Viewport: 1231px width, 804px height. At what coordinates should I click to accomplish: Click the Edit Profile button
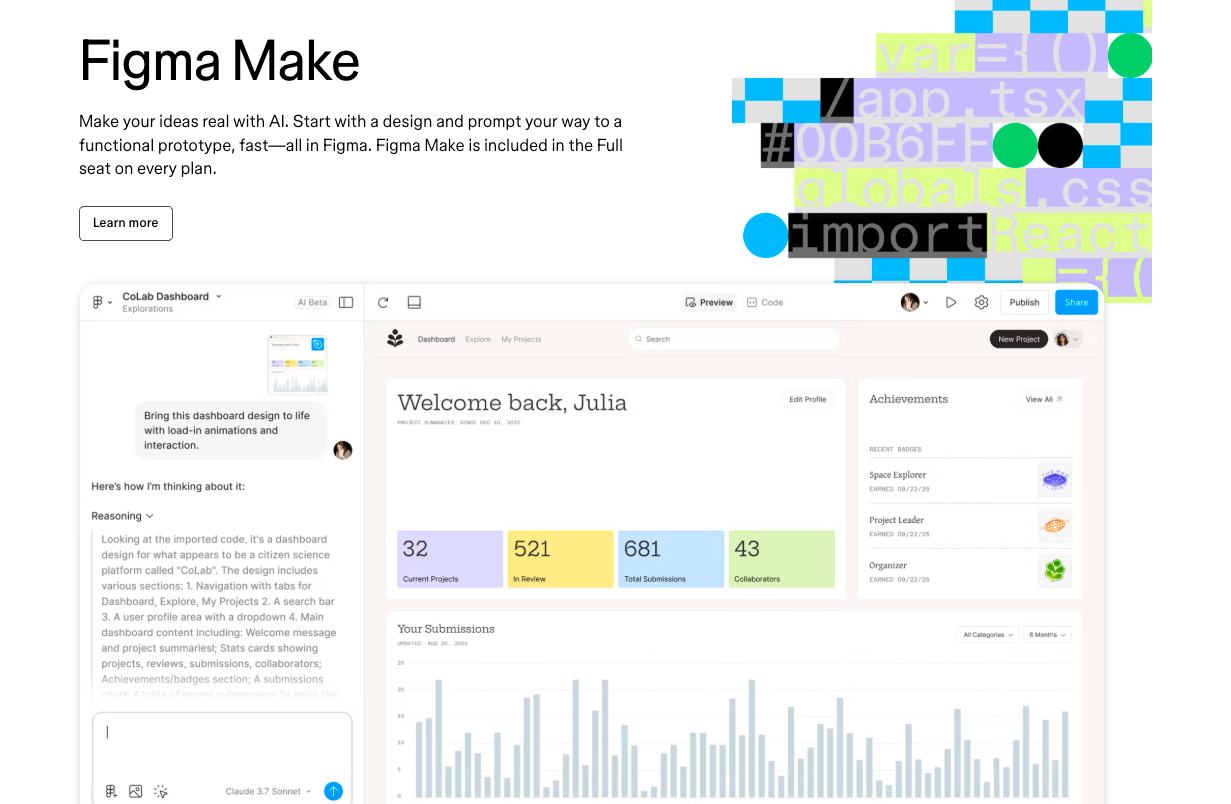[x=808, y=399]
